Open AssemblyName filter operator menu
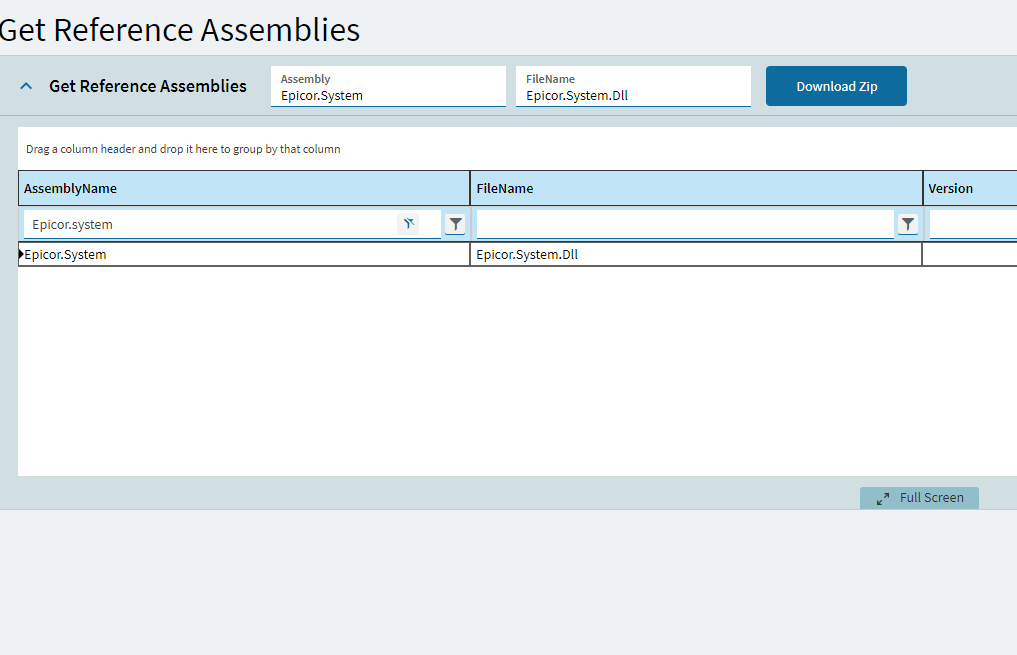The image size is (1017, 655). [455, 224]
